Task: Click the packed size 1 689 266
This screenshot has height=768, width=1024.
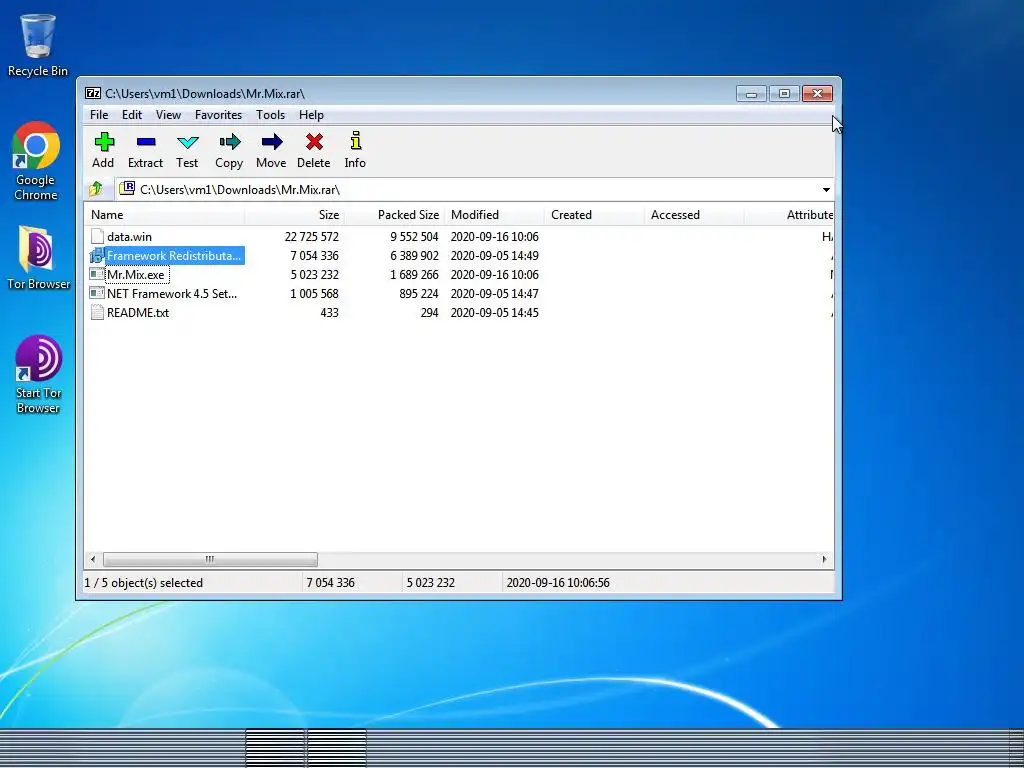Action: point(414,274)
